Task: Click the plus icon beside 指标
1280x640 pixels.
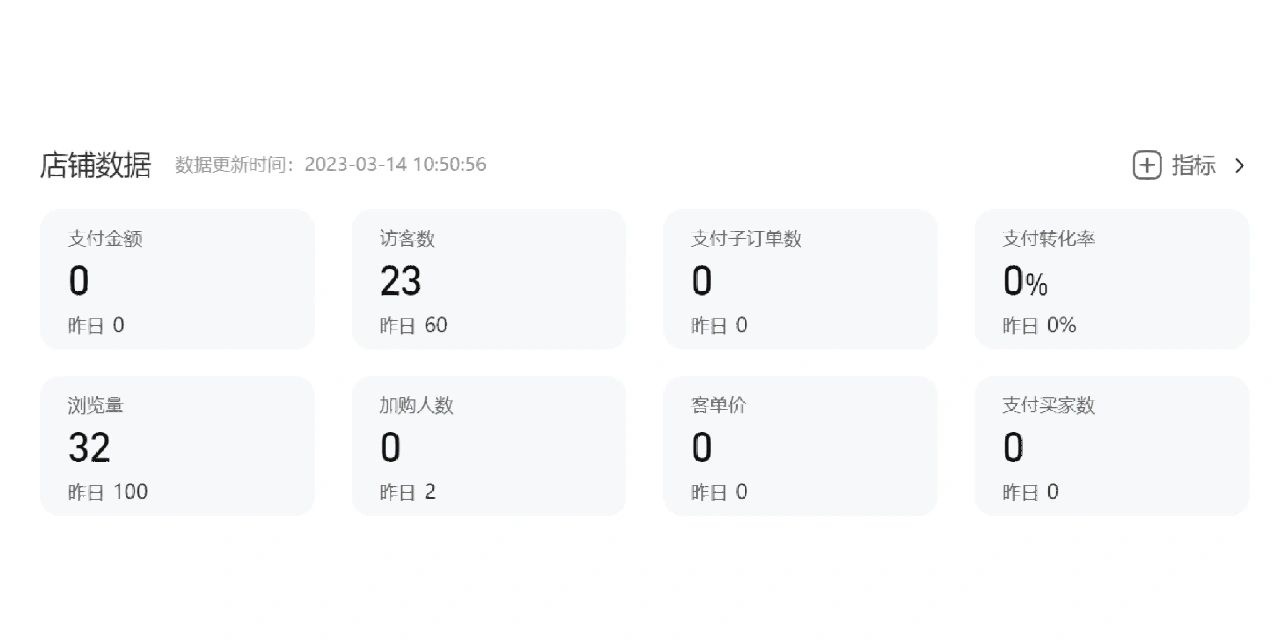Action: click(x=1146, y=165)
